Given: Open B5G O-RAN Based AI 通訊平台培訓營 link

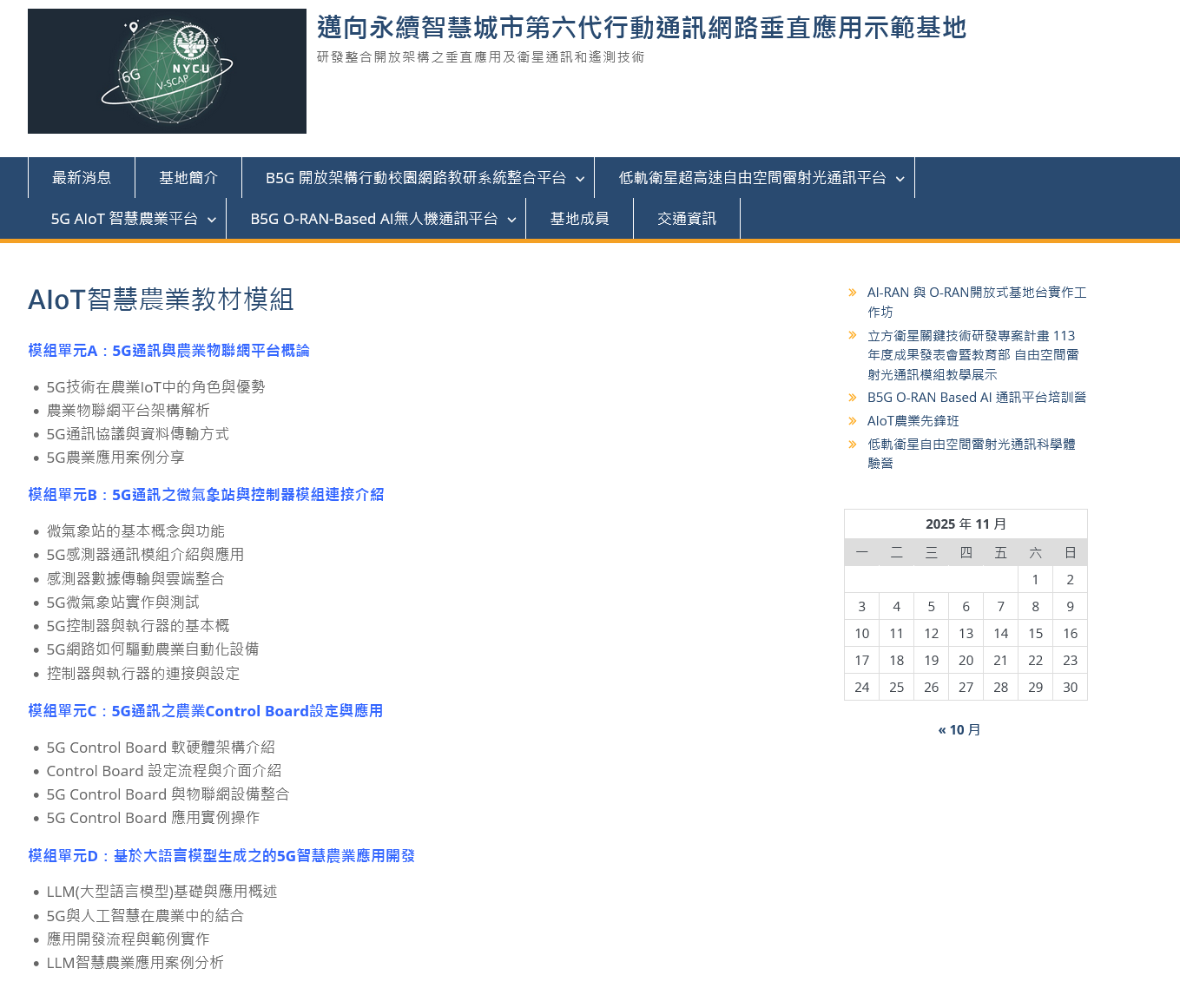Looking at the screenshot, I should pyautogui.click(x=976, y=397).
